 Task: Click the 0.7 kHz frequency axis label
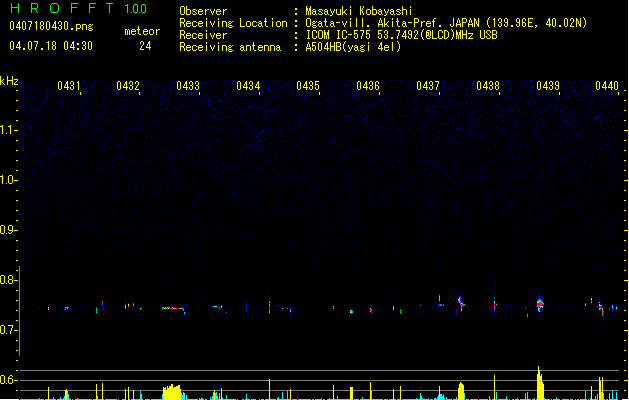coord(8,330)
